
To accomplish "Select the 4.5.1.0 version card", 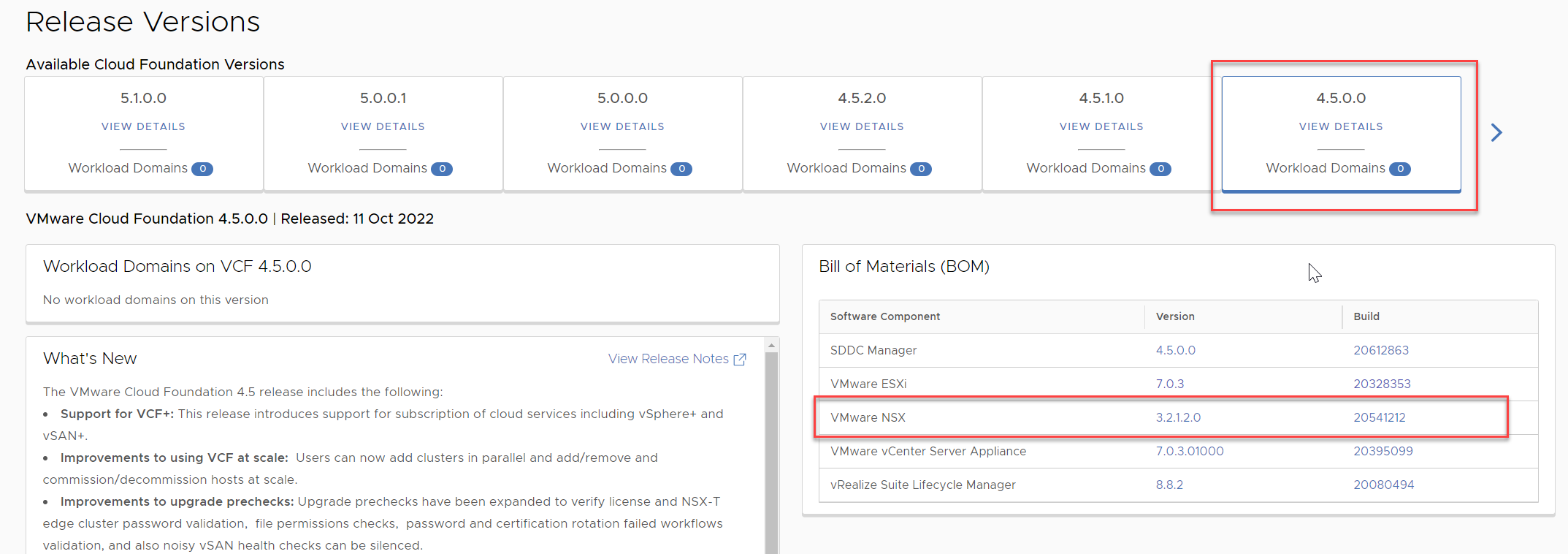I will (x=1102, y=134).
